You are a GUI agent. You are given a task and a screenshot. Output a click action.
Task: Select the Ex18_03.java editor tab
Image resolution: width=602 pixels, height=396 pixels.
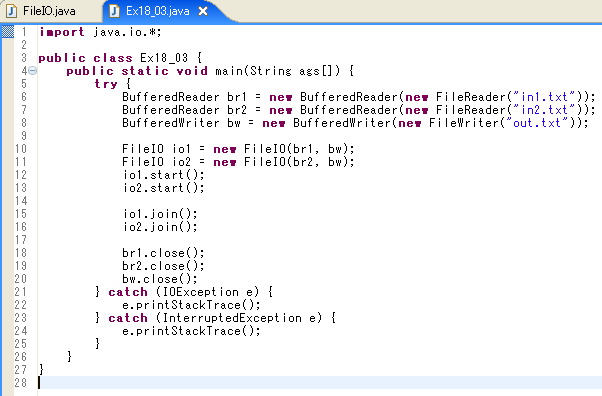click(x=157, y=11)
